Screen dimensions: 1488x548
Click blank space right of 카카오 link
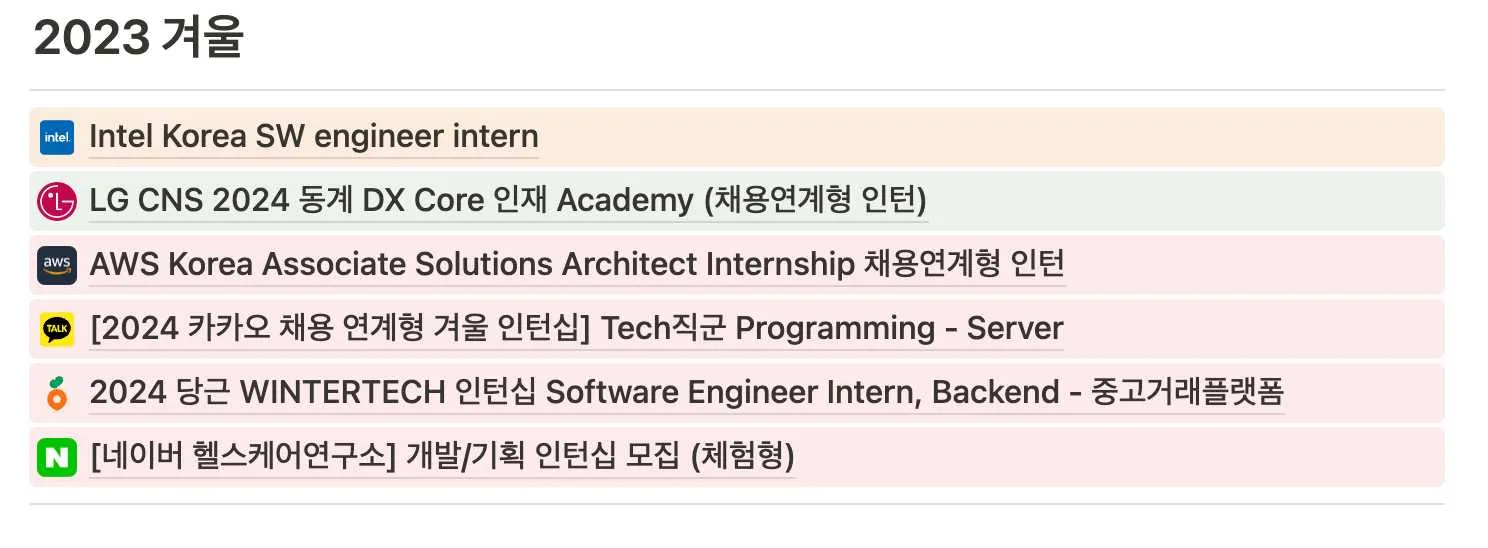(x=1250, y=329)
